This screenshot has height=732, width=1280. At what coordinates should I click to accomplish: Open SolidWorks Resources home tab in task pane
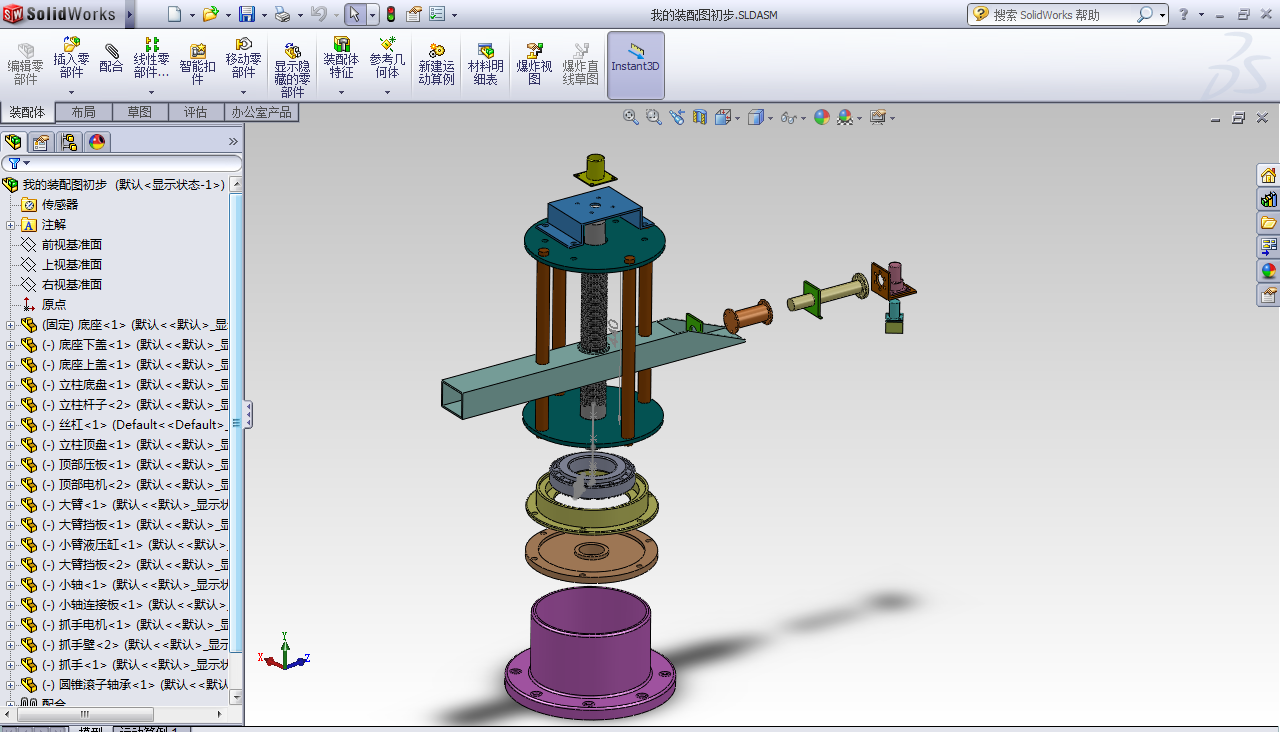(x=1268, y=175)
